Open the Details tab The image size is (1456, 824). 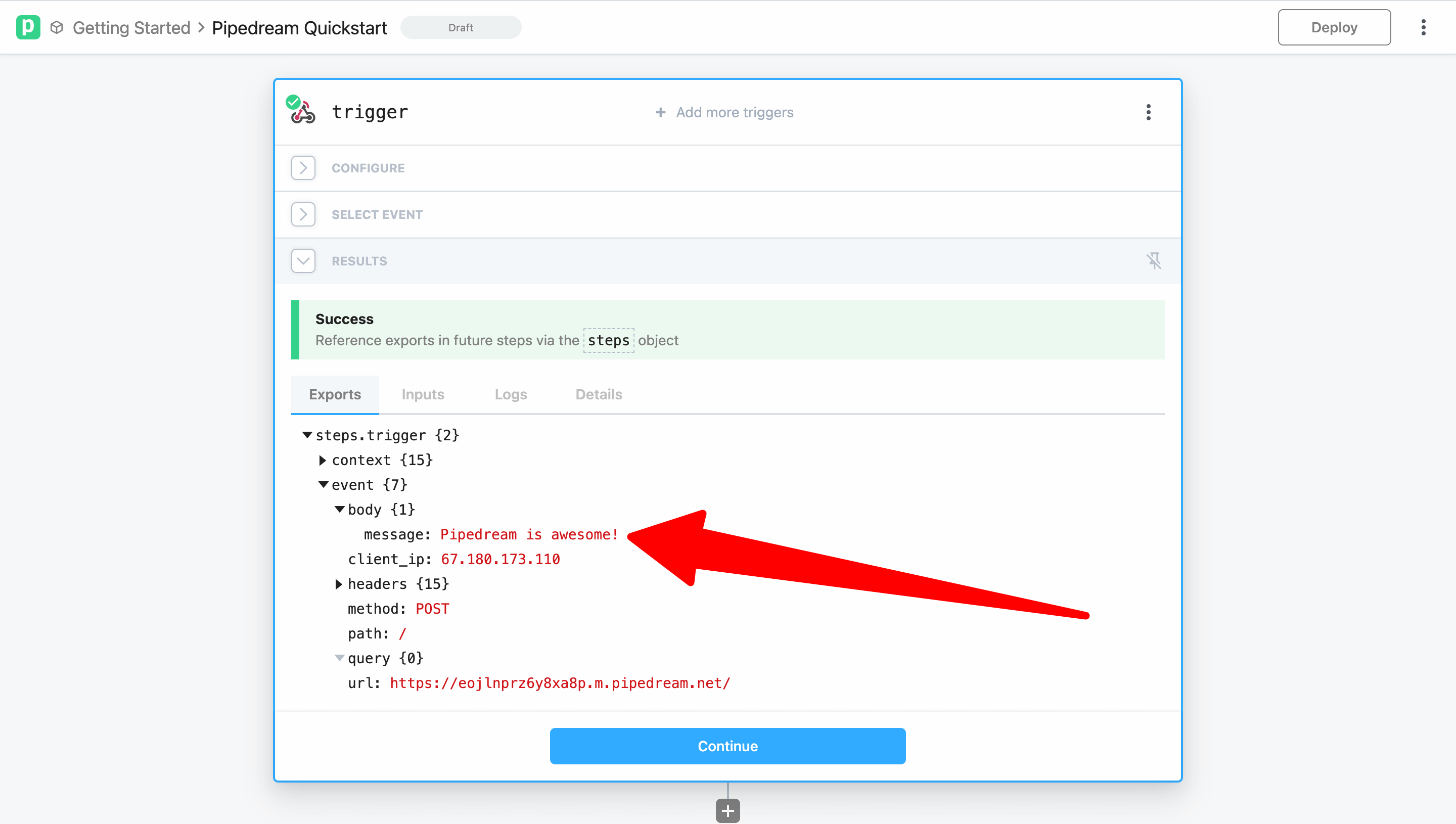[599, 394]
